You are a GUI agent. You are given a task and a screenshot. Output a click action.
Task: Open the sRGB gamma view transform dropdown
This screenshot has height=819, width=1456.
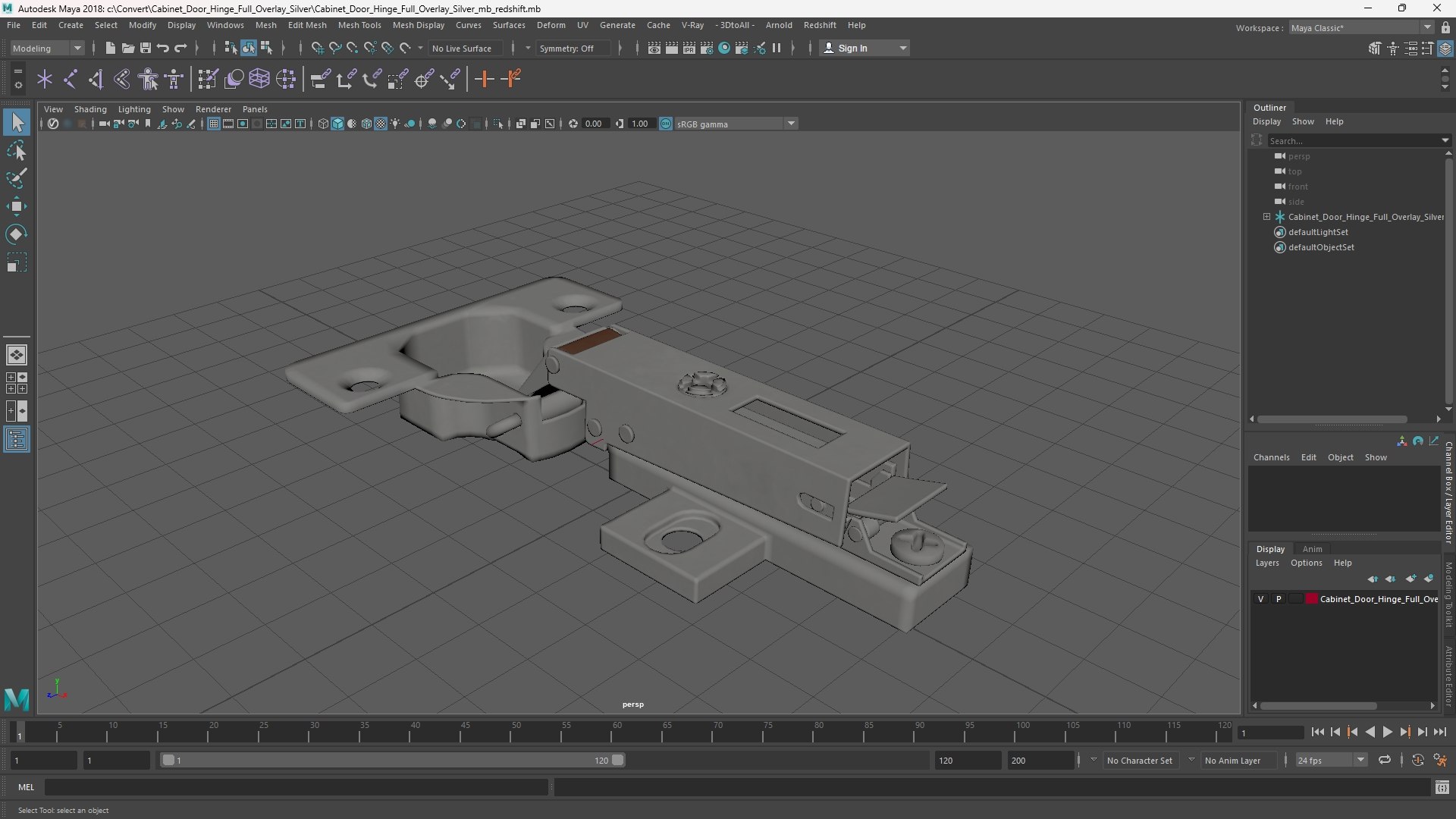[x=736, y=124]
